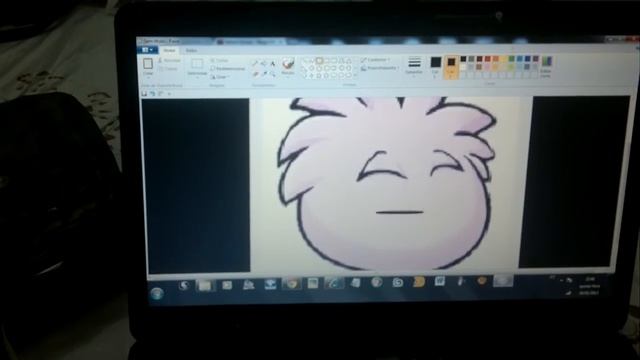
Task: Open the Customize Quick Access Toolbar arrow
Action: click(x=169, y=94)
